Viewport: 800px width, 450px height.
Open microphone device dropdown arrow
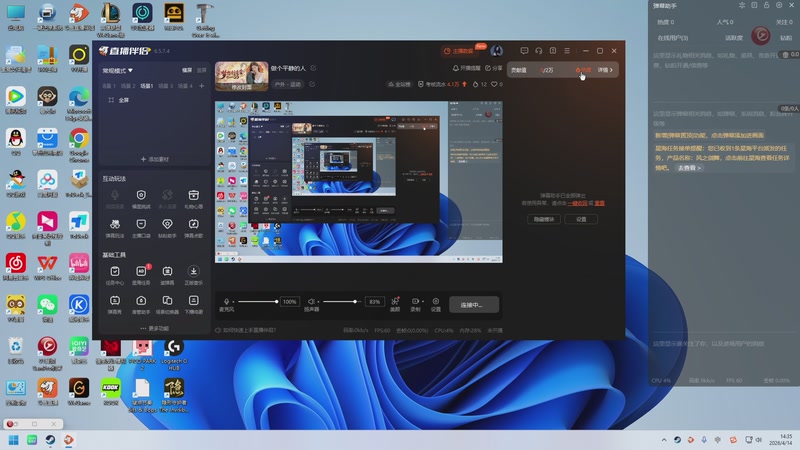pyautogui.click(x=234, y=302)
